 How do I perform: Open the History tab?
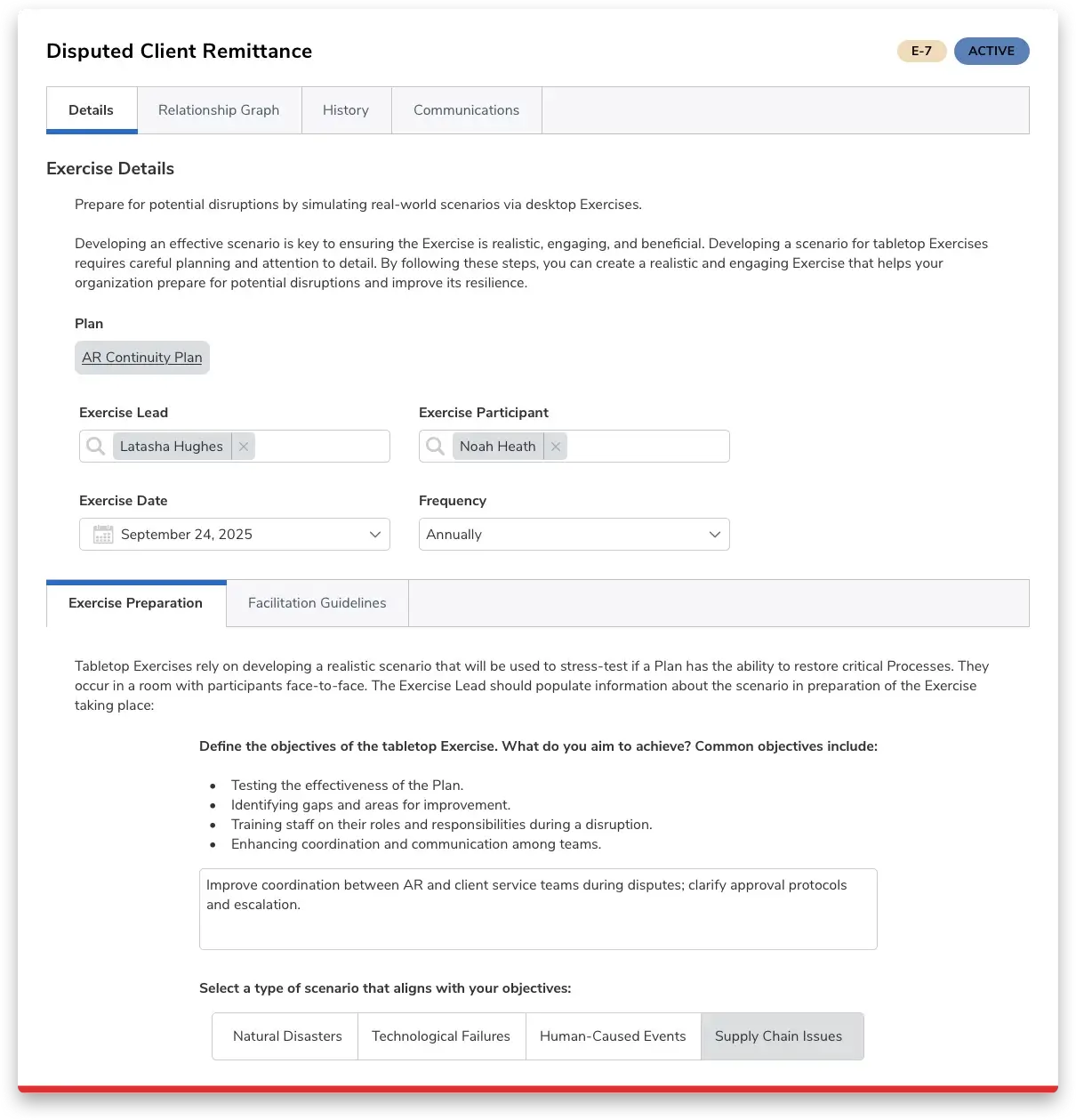coord(346,109)
